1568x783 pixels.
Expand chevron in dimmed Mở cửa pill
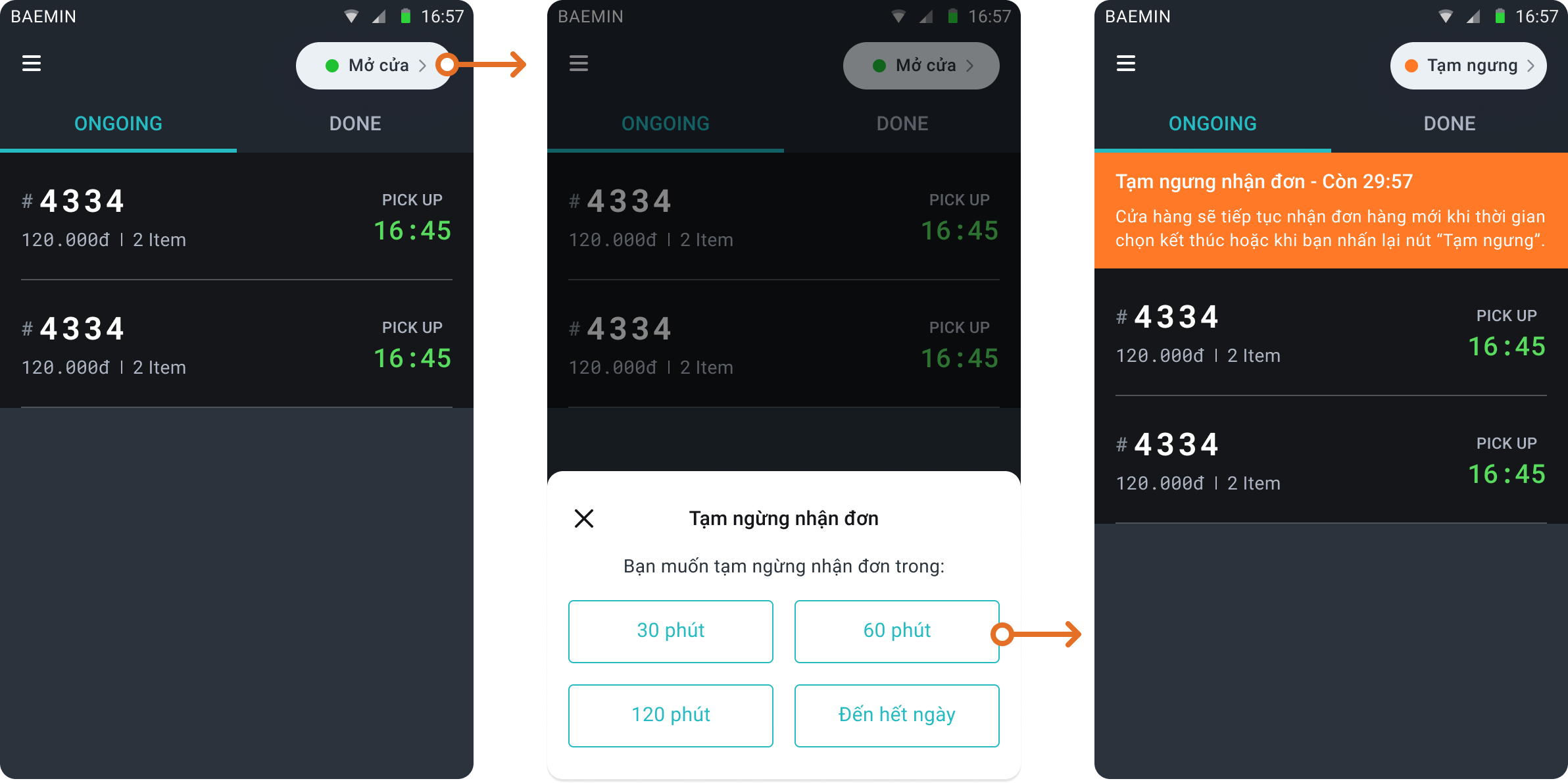[970, 66]
